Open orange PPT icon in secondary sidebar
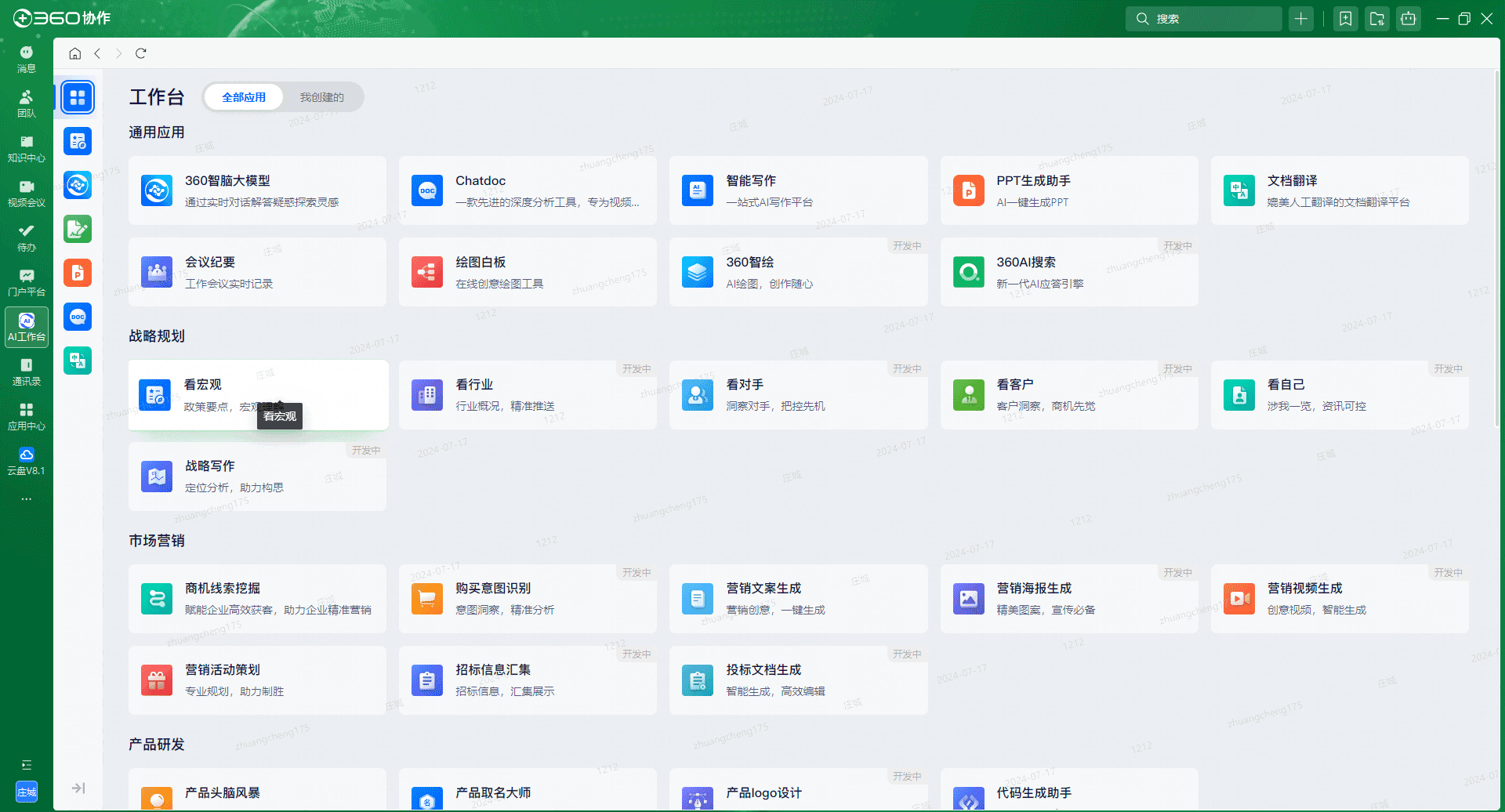Image resolution: width=1505 pixels, height=812 pixels. click(x=78, y=274)
